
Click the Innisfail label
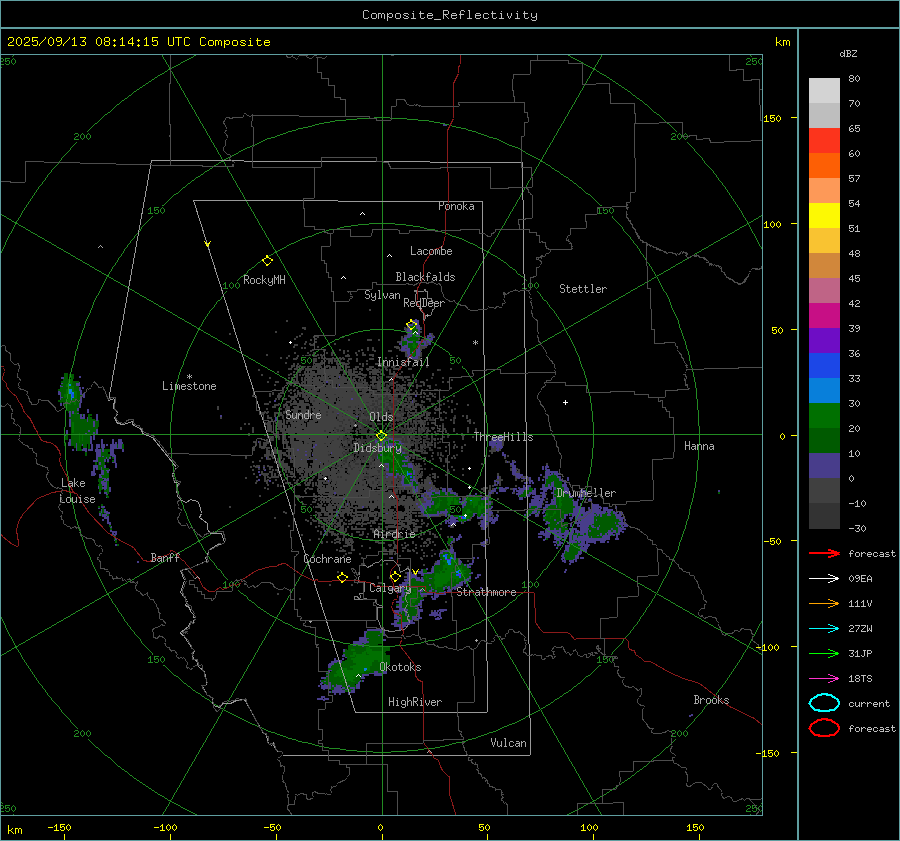pyautogui.click(x=403, y=362)
